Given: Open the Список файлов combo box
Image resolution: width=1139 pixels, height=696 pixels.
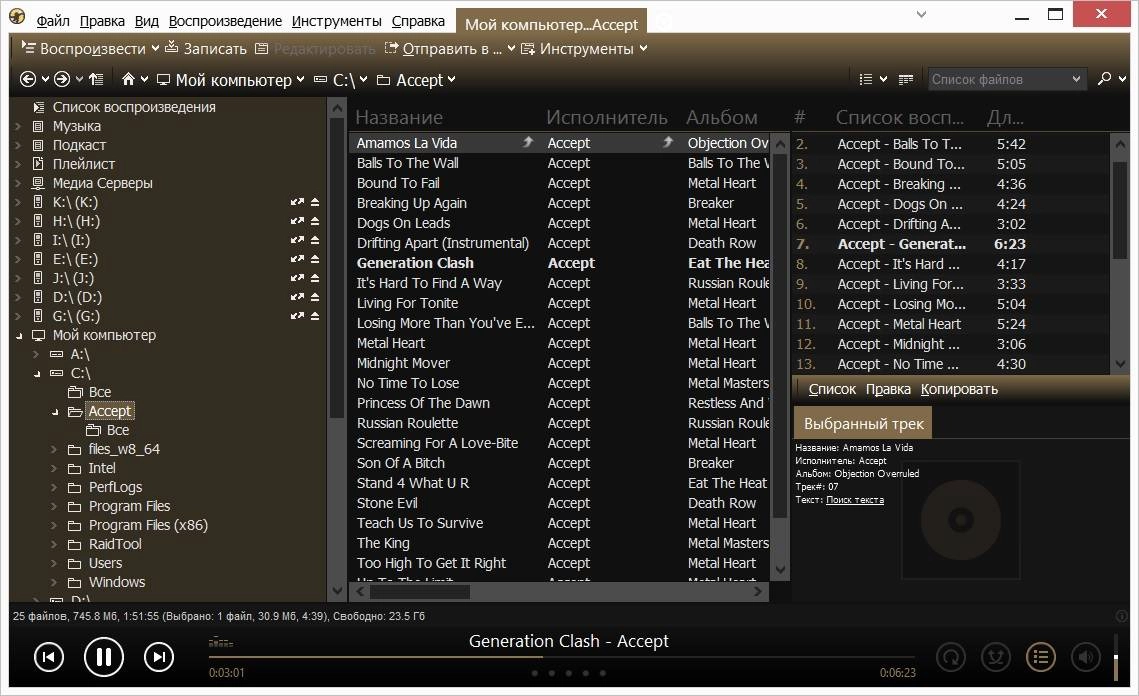Looking at the screenshot, I should click(1007, 79).
